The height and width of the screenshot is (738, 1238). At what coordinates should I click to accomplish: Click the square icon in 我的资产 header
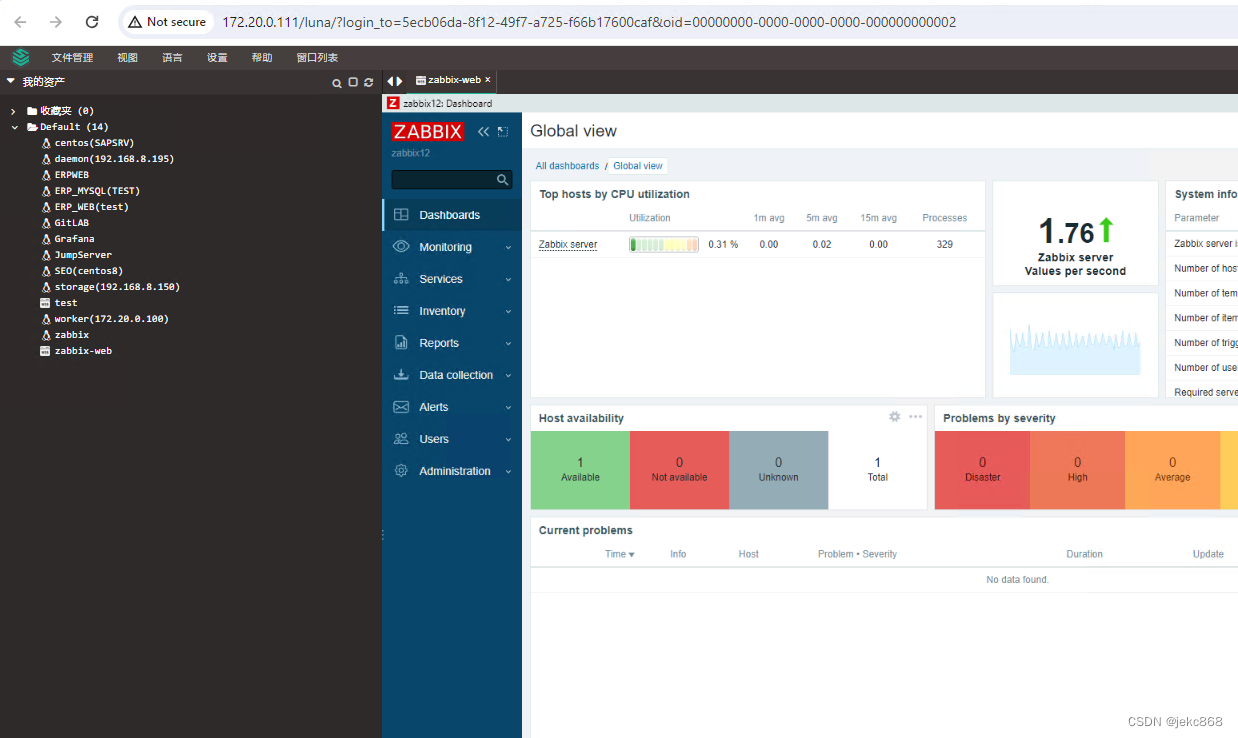pyautogui.click(x=353, y=82)
